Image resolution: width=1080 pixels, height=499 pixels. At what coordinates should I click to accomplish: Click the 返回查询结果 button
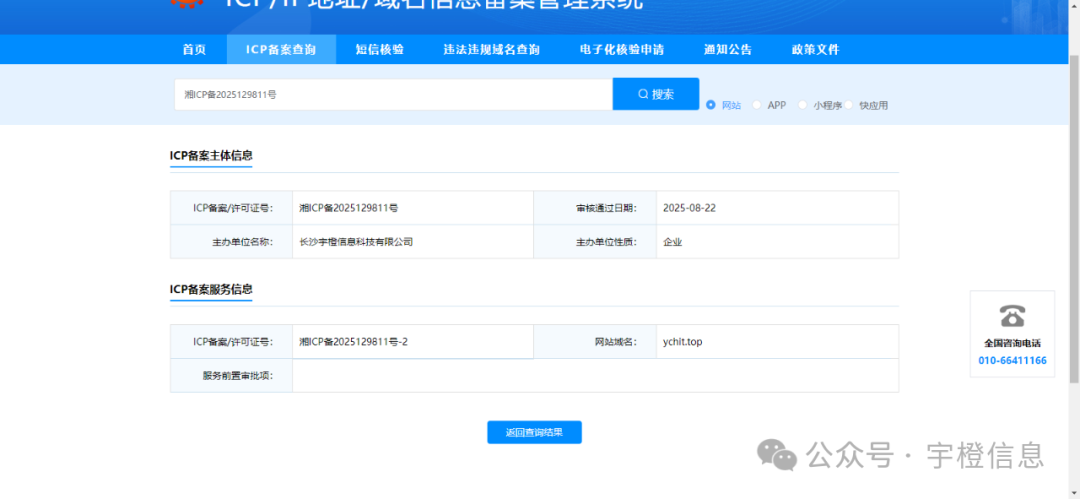click(534, 432)
